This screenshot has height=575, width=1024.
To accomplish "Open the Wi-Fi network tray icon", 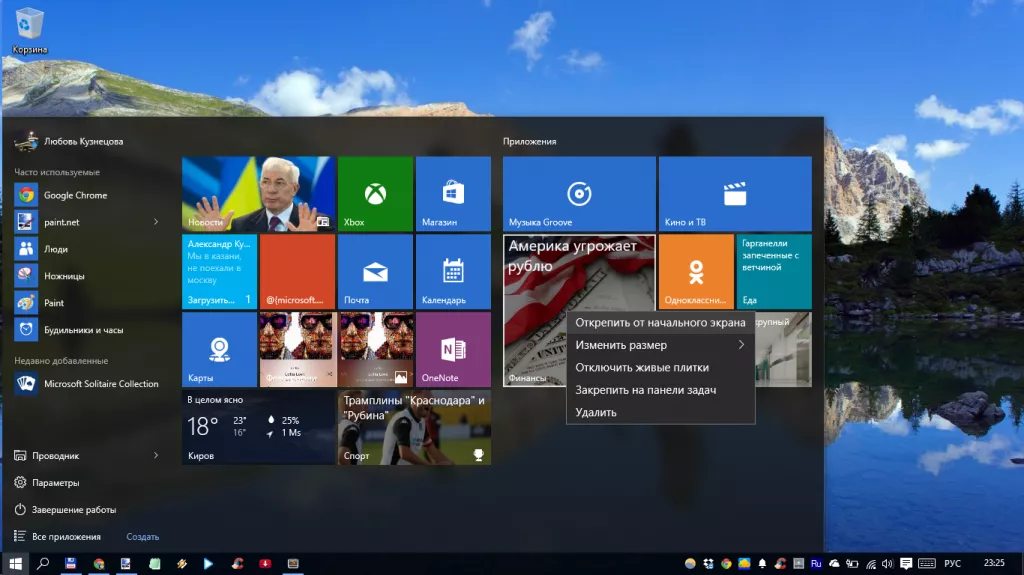I will pos(871,563).
